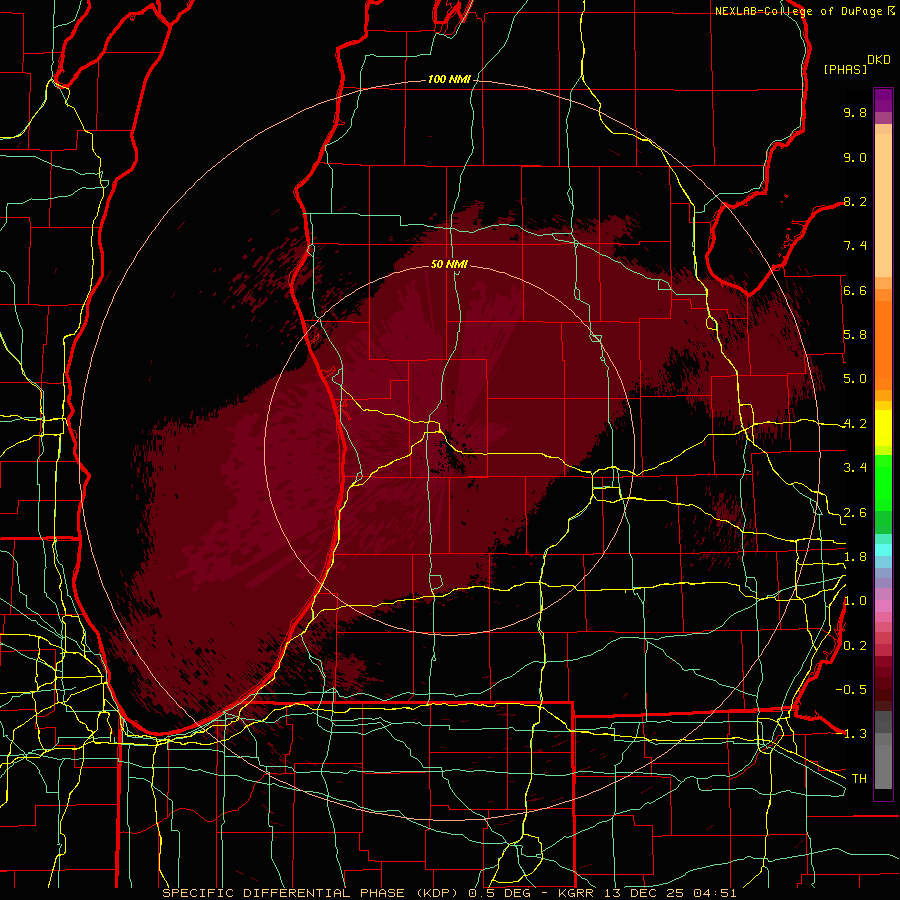The image size is (900, 900).
Task: Click the gray segment at the color bar's bottom
Action: pyautogui.click(x=883, y=763)
